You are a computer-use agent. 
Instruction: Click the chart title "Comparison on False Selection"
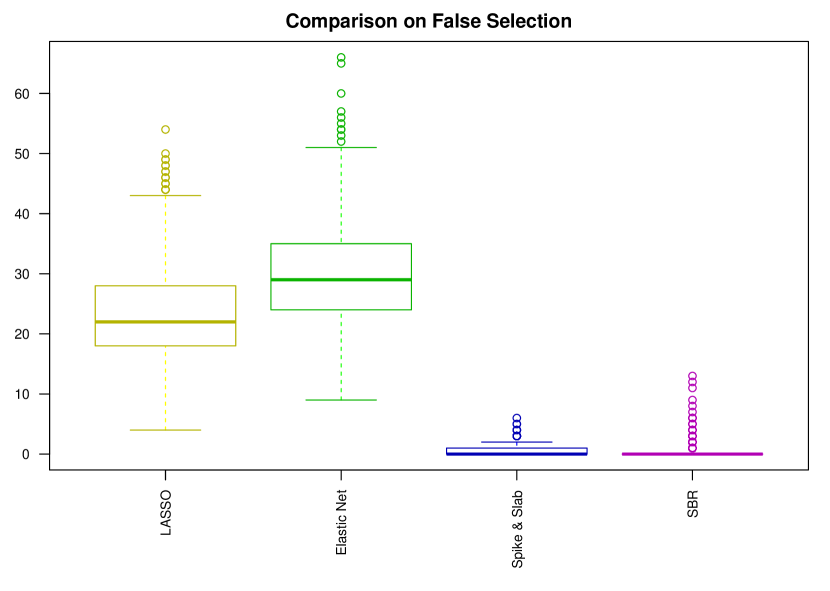point(428,21)
